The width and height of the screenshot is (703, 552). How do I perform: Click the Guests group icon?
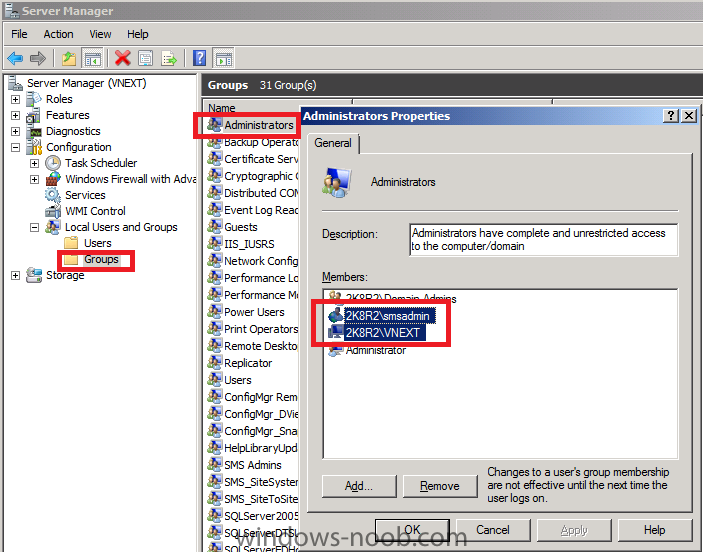214,226
